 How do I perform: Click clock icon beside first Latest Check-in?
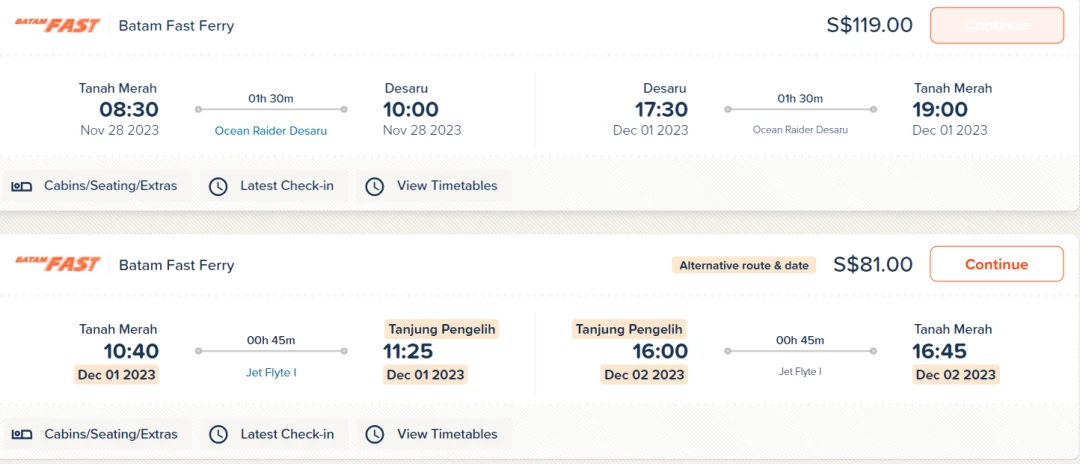218,186
